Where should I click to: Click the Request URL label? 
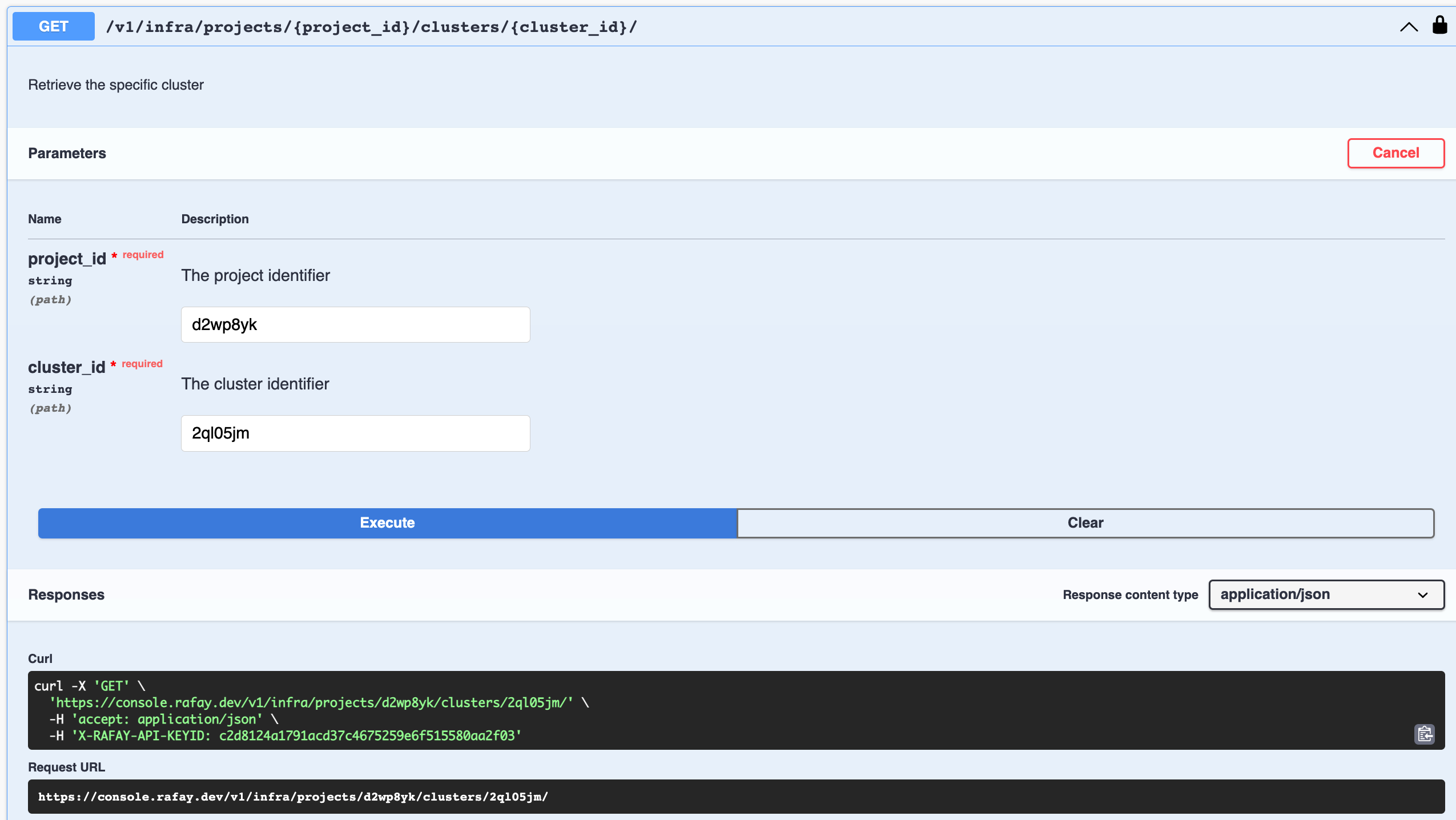pyautogui.click(x=67, y=767)
